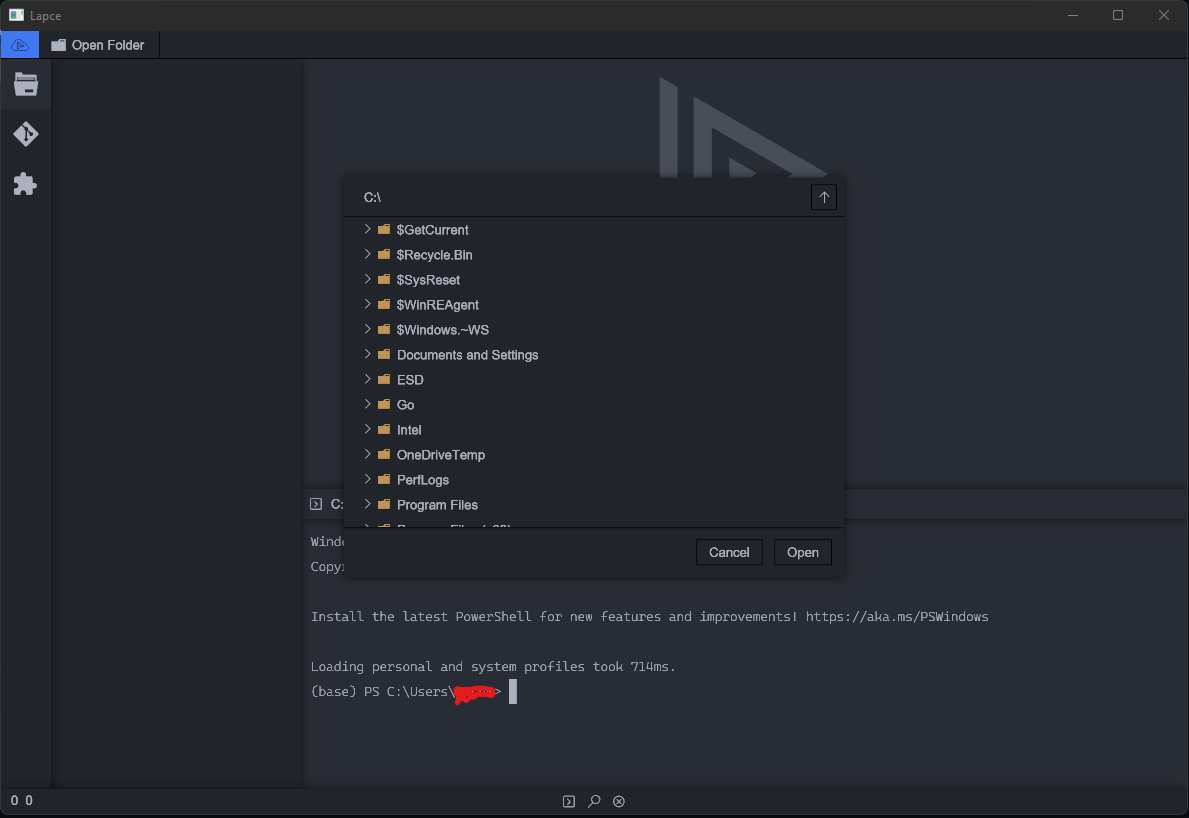Open the search panel from bottom bar

(594, 801)
